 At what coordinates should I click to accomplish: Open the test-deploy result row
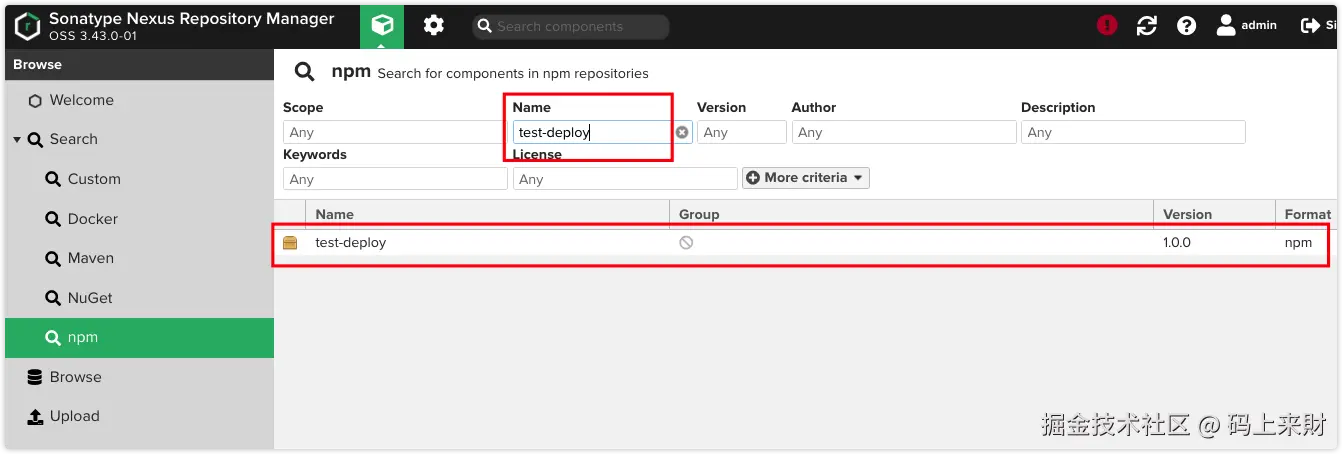click(x=807, y=243)
